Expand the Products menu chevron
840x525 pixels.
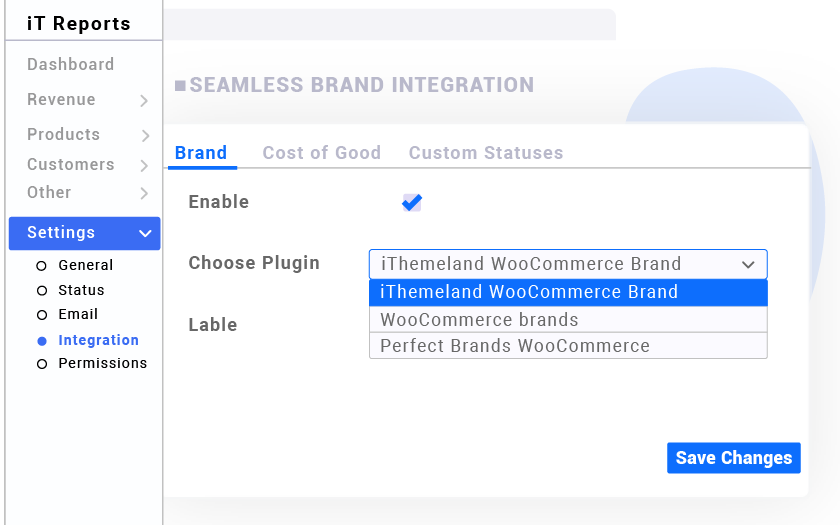coord(144,136)
